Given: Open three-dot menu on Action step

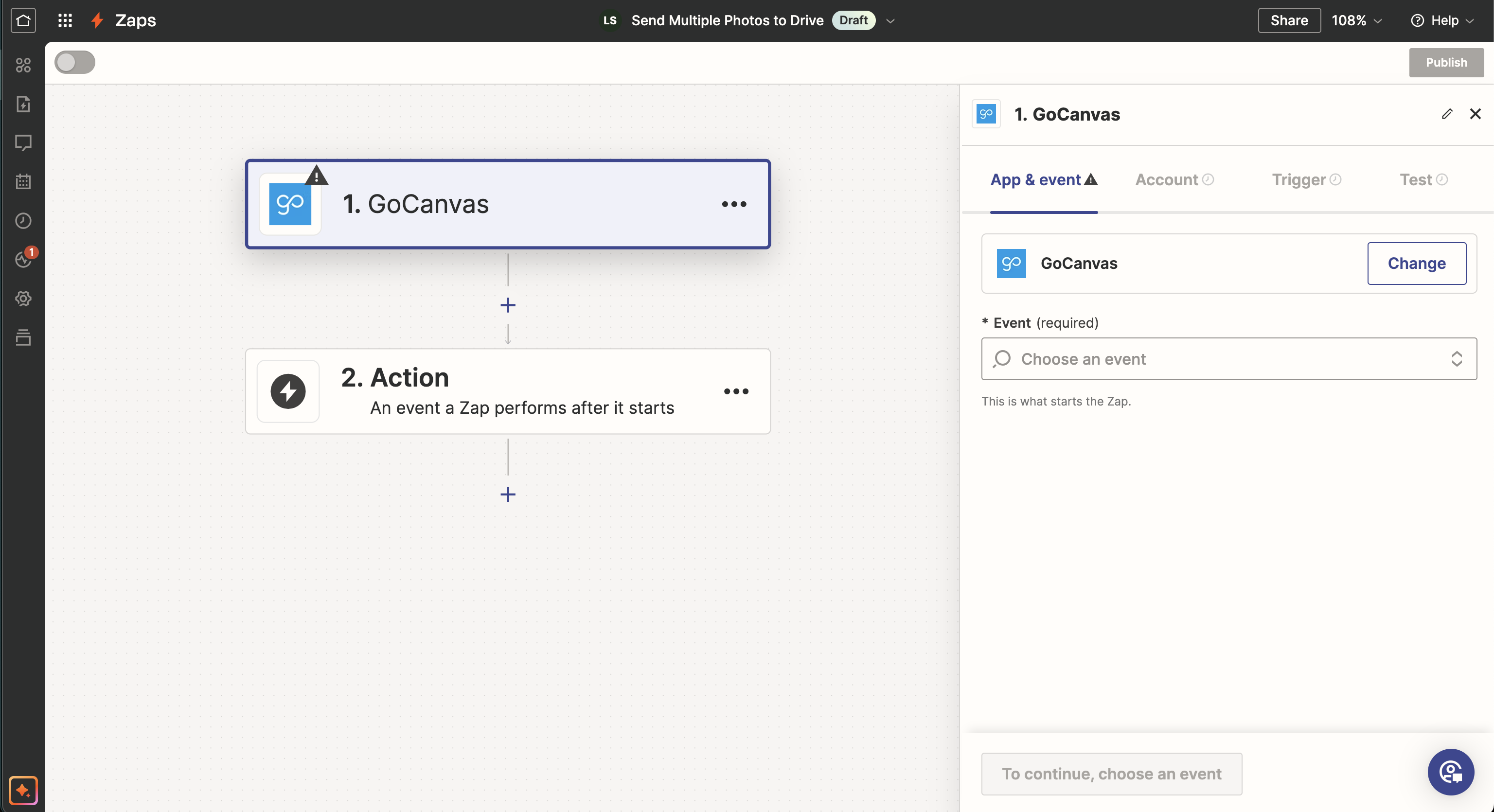Looking at the screenshot, I should pos(736,391).
